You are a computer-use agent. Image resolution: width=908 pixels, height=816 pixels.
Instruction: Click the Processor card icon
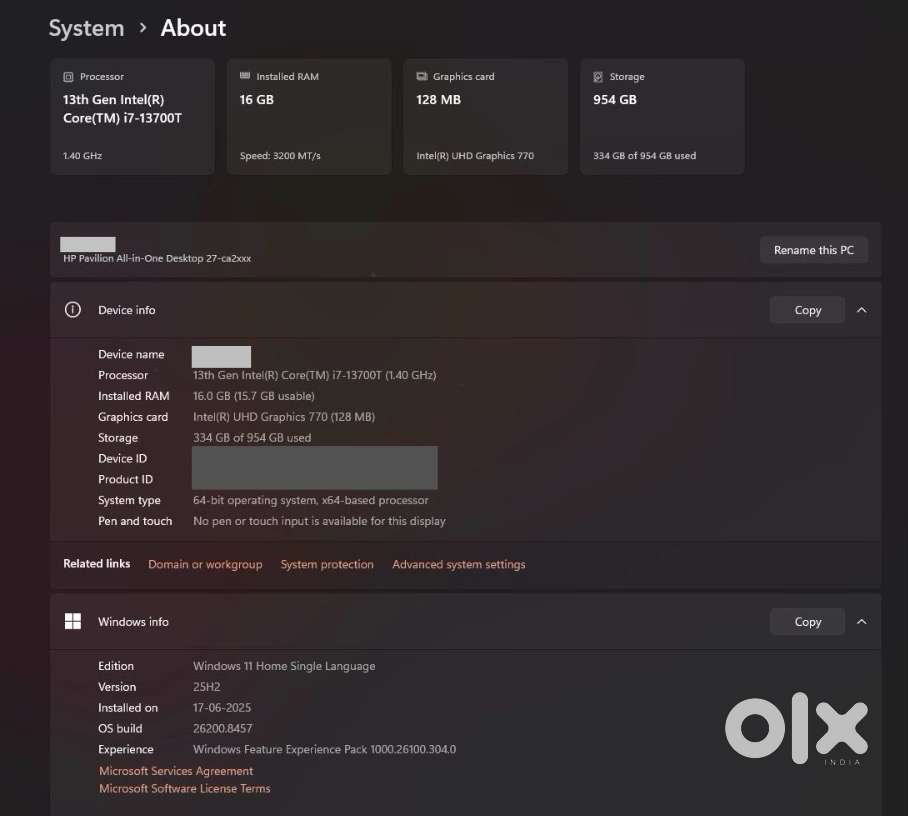[x=68, y=76]
